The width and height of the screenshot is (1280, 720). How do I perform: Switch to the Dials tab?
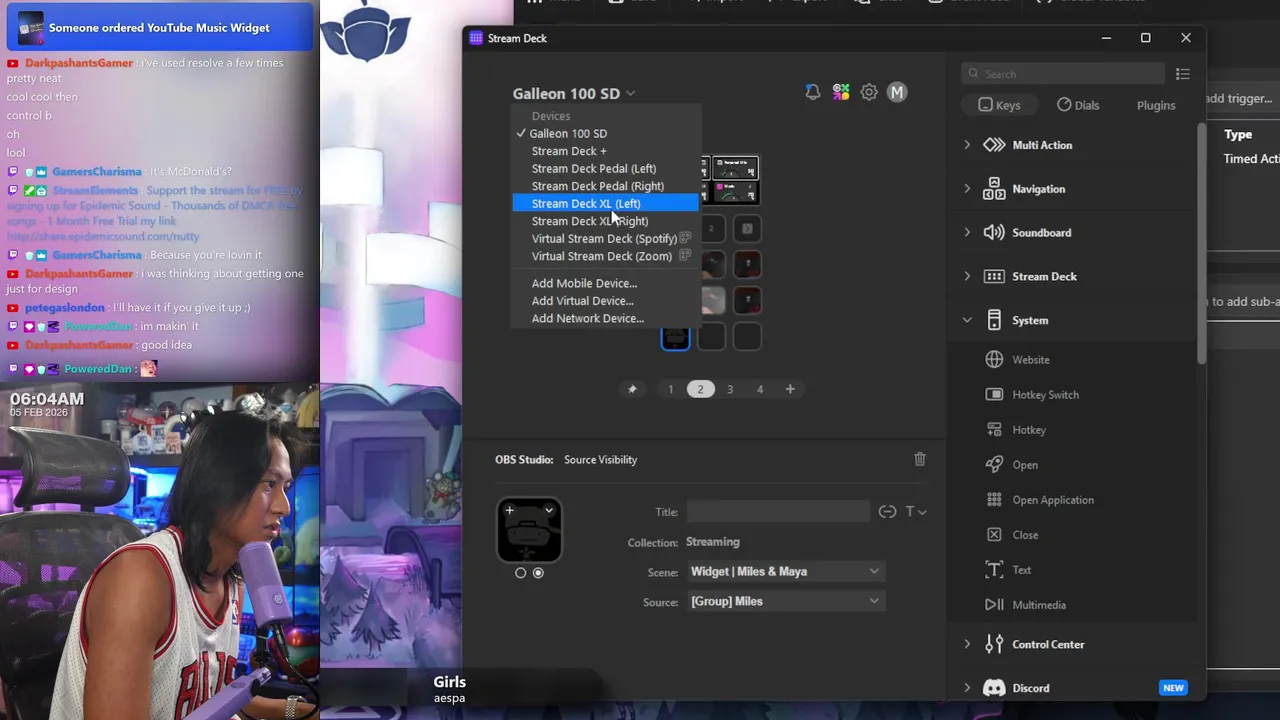pyautogui.click(x=1078, y=105)
